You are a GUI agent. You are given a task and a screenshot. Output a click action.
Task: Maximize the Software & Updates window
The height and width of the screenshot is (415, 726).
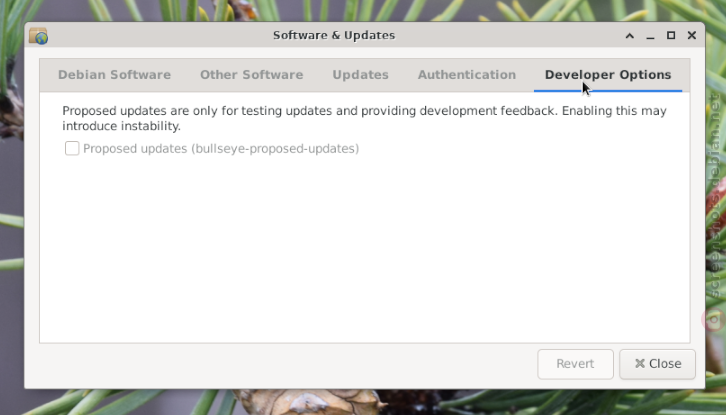pyautogui.click(x=671, y=36)
